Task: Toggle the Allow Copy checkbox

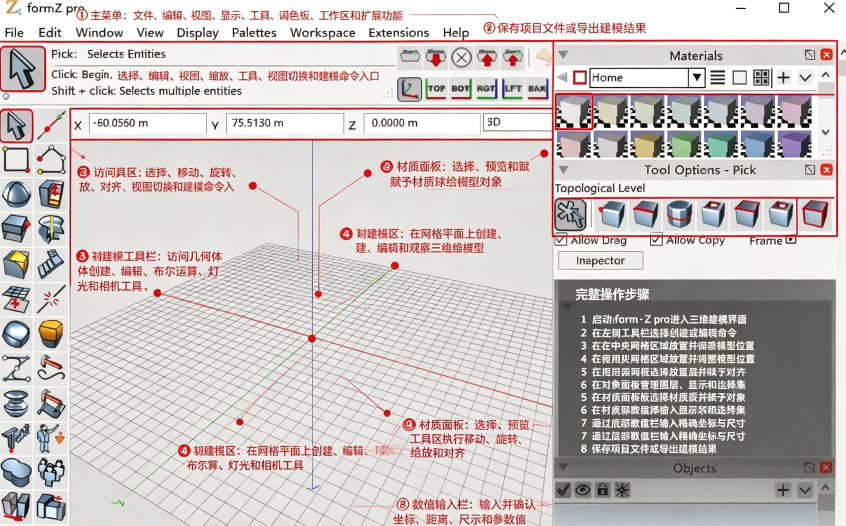Action: pyautogui.click(x=656, y=240)
